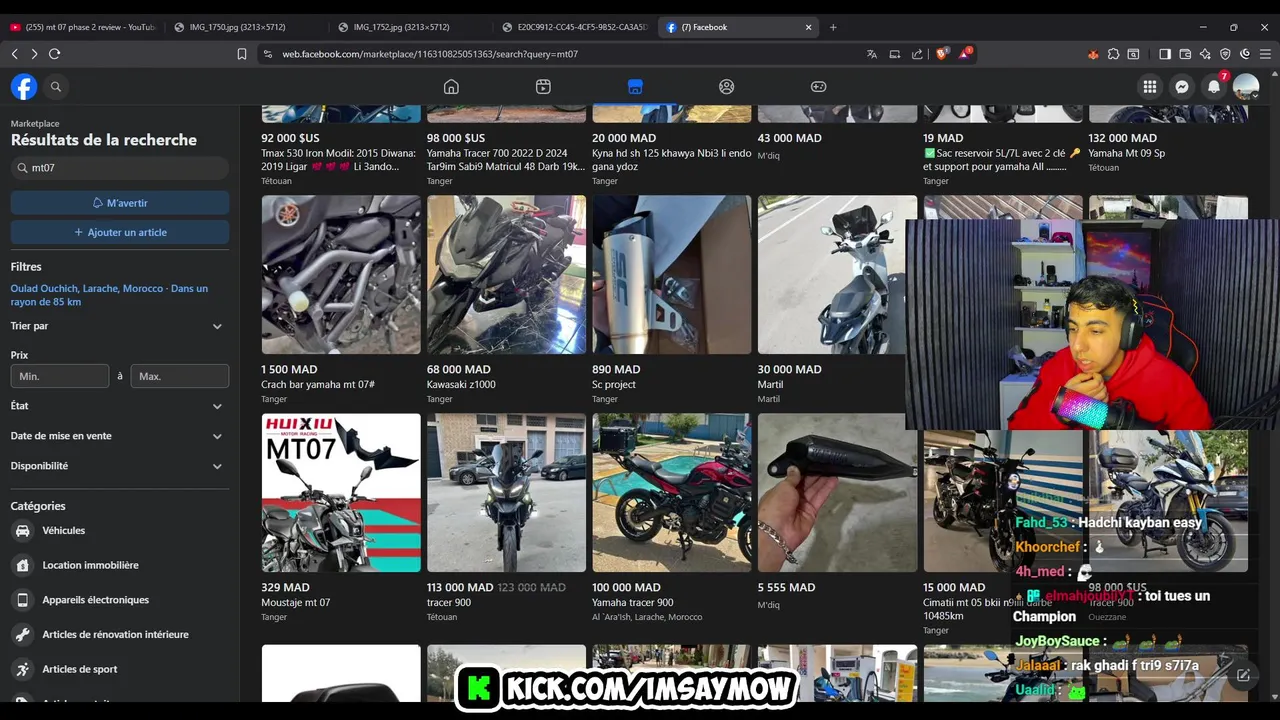
Task: Click the mt07 marketplace search field
Action: coord(120,168)
